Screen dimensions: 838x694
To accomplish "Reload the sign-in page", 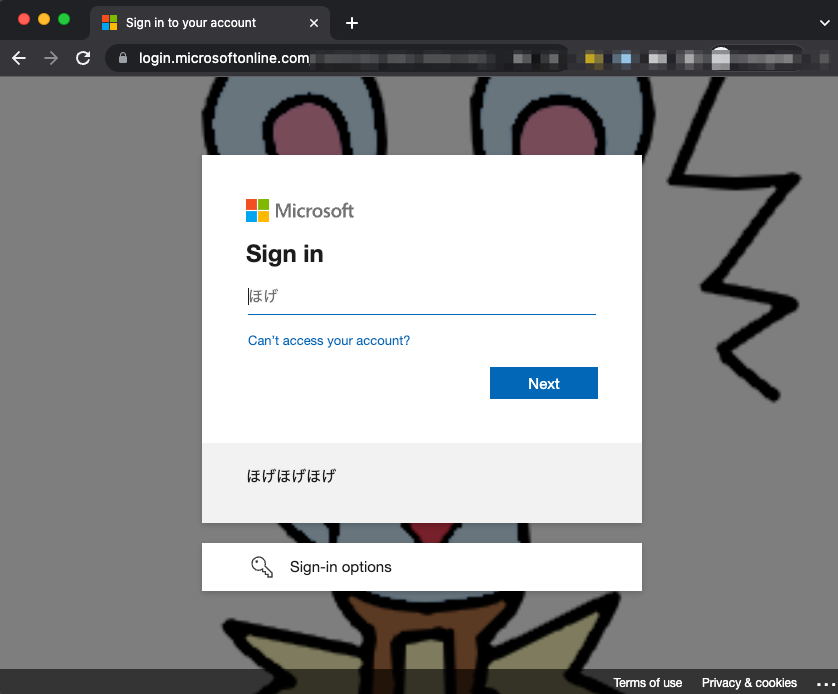I will point(83,58).
